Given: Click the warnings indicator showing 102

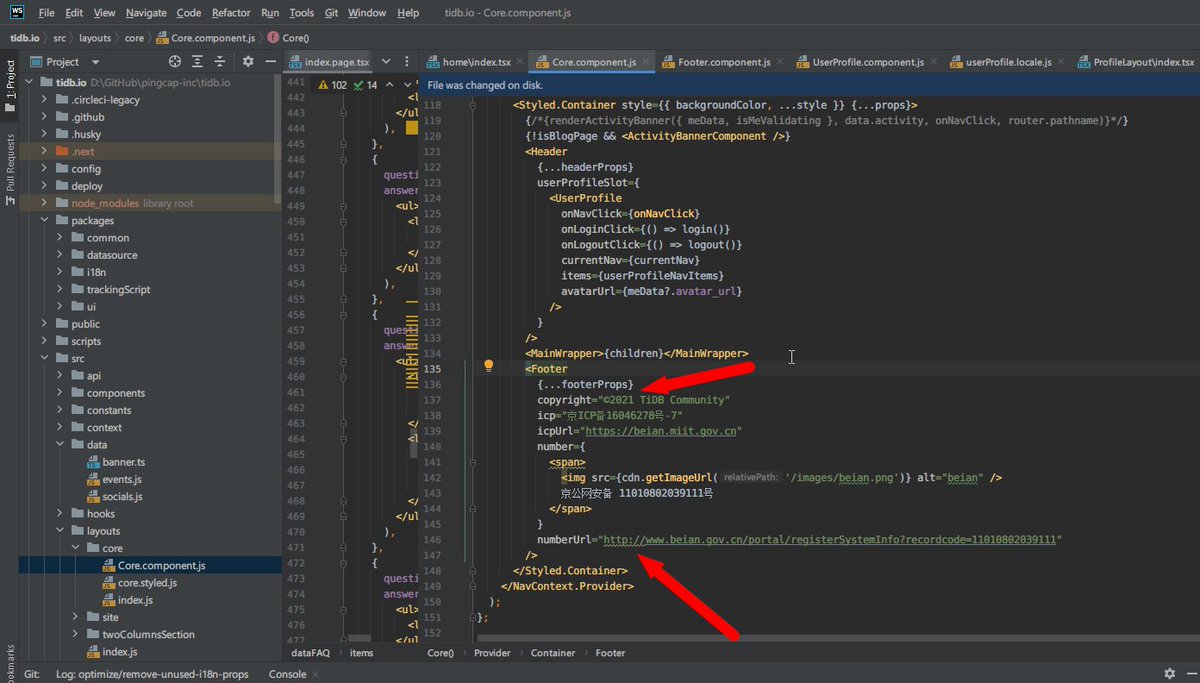Looking at the screenshot, I should 332,85.
